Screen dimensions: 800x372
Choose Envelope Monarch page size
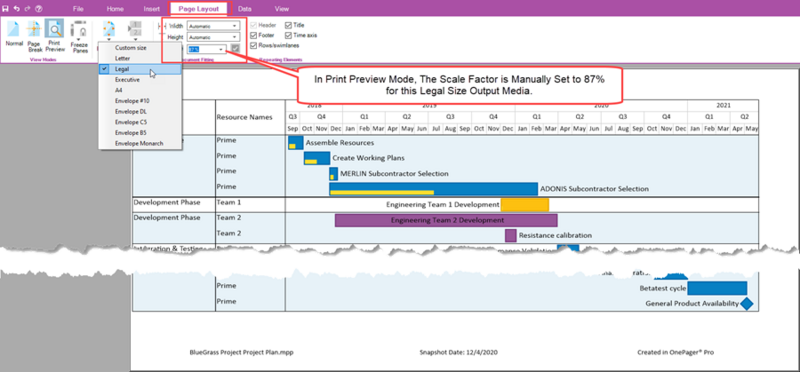click(x=140, y=143)
